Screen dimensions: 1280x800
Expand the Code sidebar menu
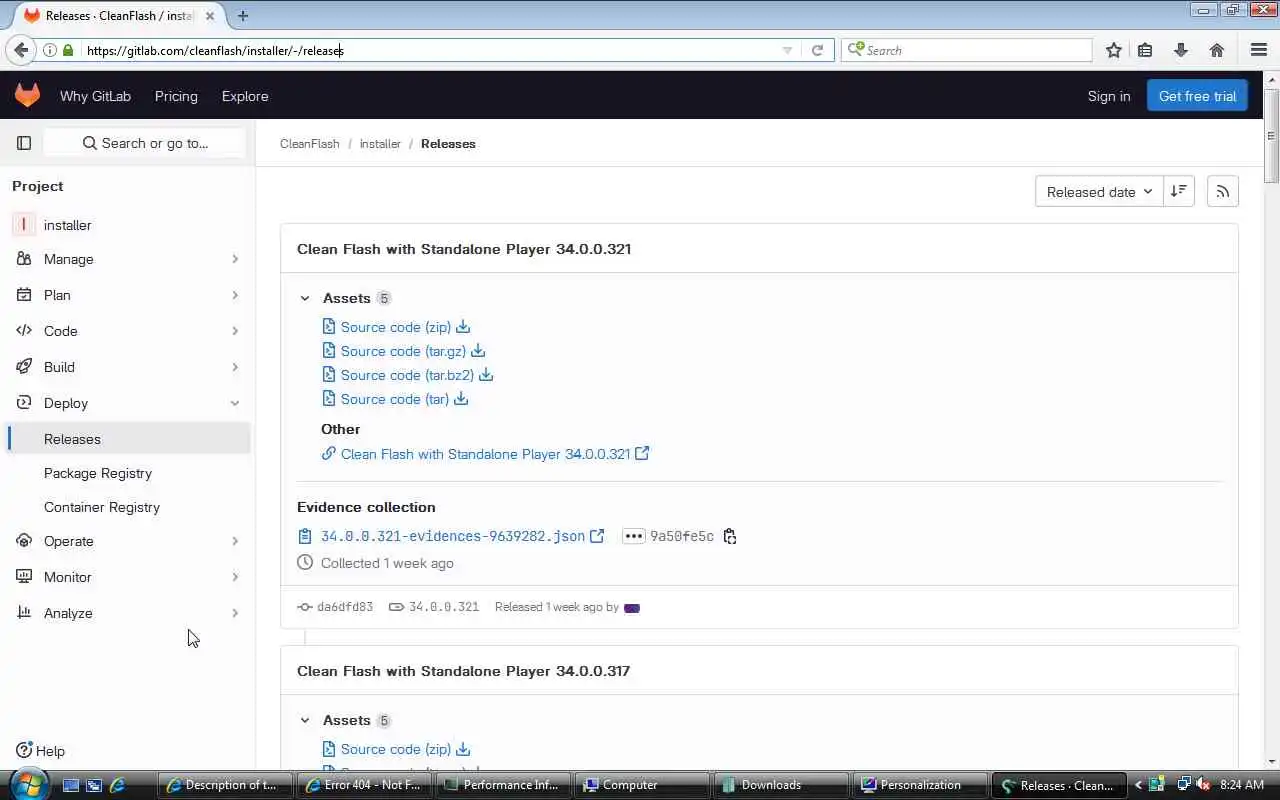[128, 331]
